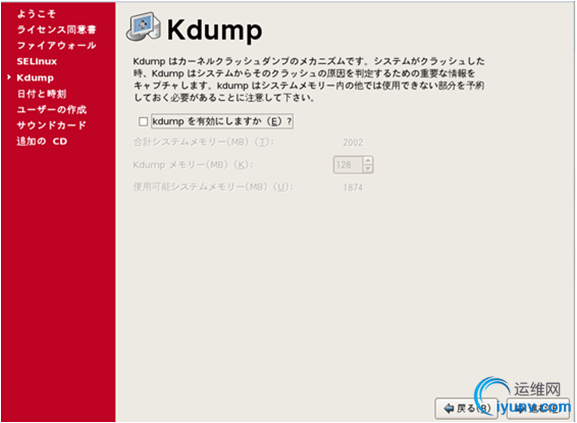Click the Kdump メモリー(MB) label
This screenshot has width=577, height=423.
click(x=193, y=165)
